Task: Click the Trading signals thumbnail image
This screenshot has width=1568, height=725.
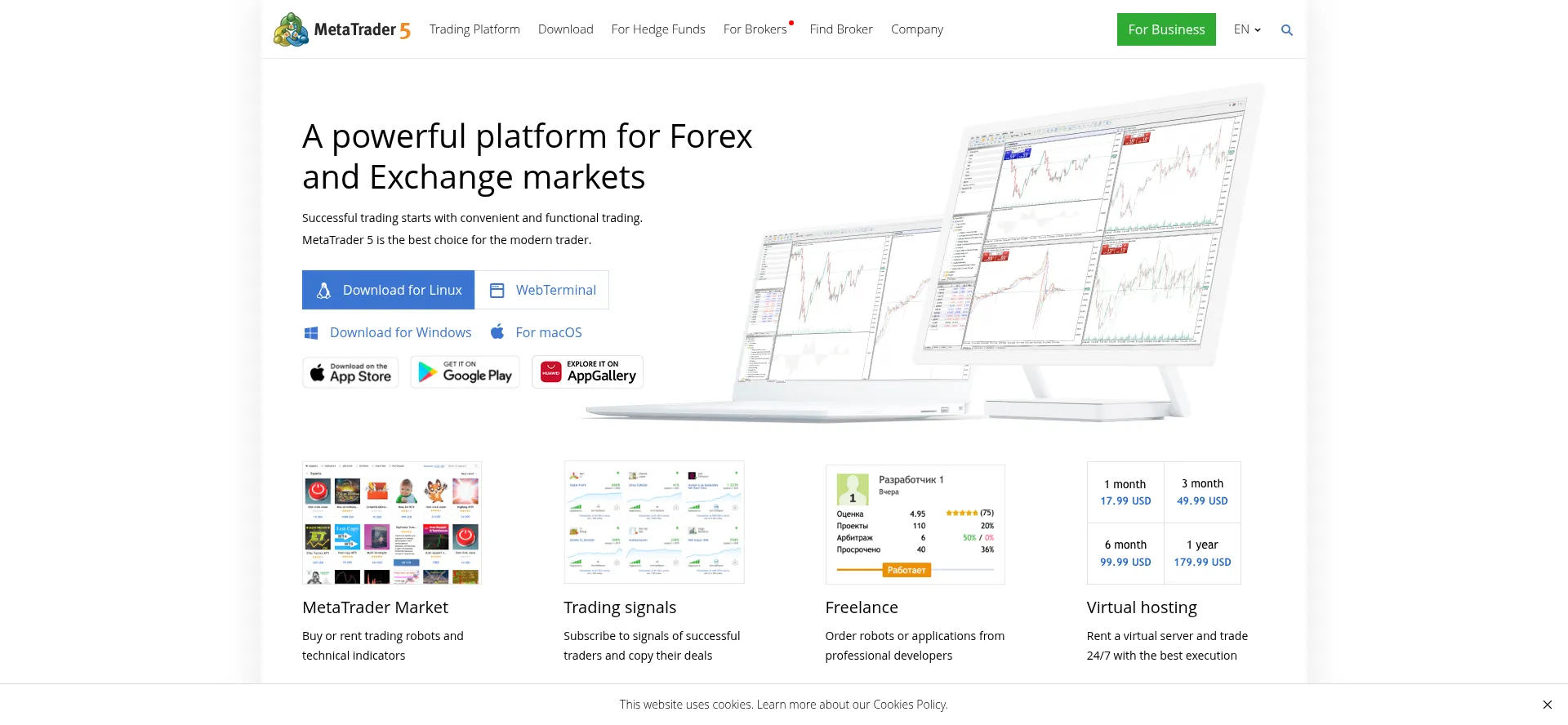Action: [654, 523]
